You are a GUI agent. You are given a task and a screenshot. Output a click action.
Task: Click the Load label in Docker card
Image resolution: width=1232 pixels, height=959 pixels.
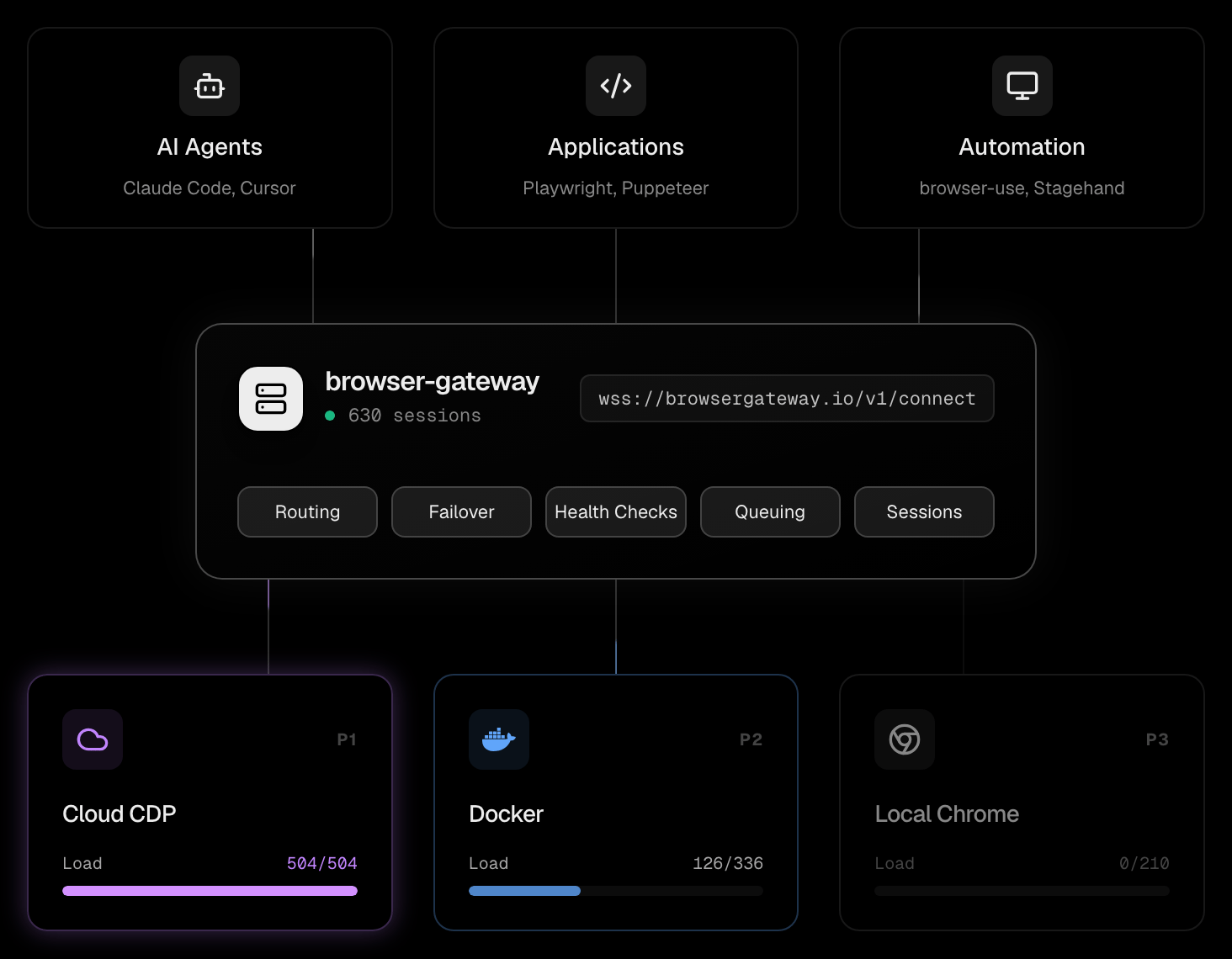pyautogui.click(x=489, y=863)
